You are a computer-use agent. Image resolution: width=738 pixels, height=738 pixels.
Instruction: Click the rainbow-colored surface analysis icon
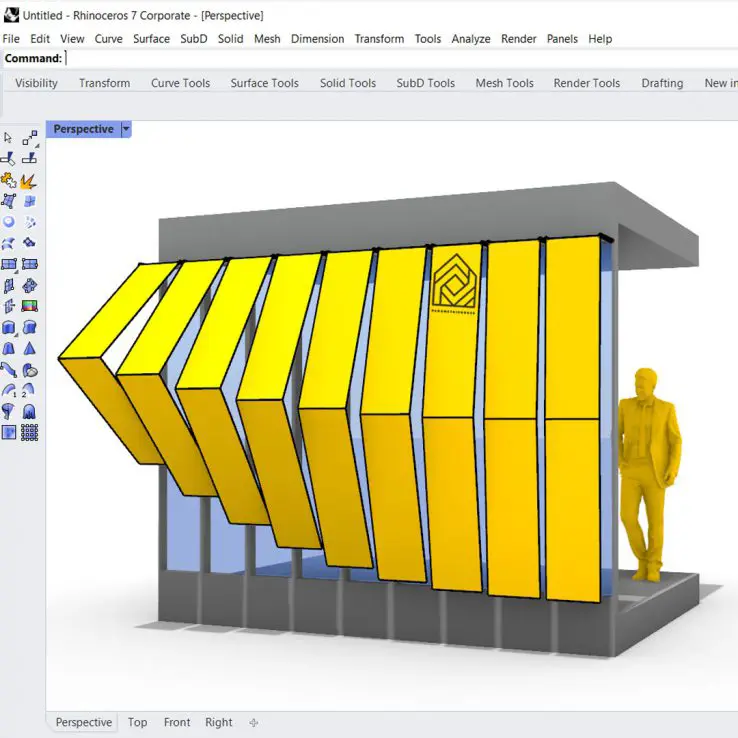coord(29,306)
